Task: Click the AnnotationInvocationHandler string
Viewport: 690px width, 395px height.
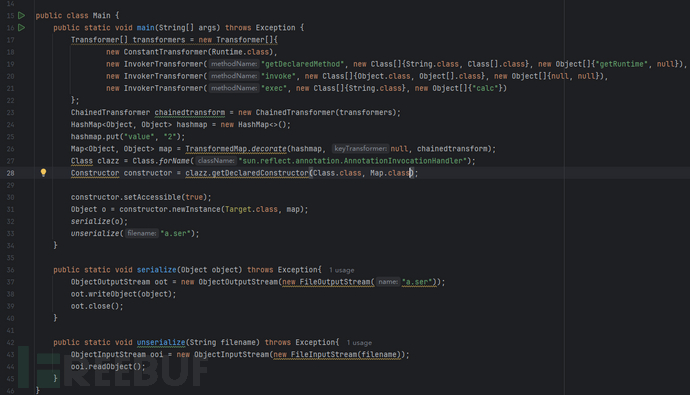Action: [x=353, y=161]
